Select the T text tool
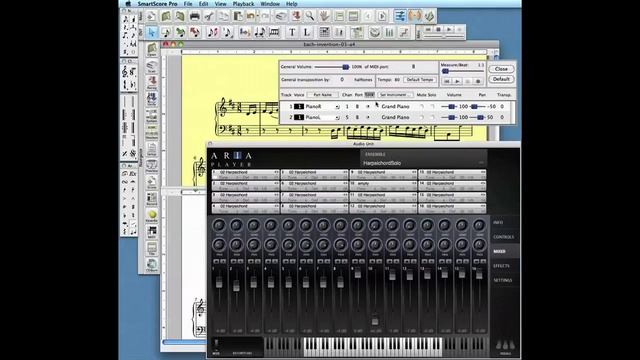 pyautogui.click(x=292, y=32)
